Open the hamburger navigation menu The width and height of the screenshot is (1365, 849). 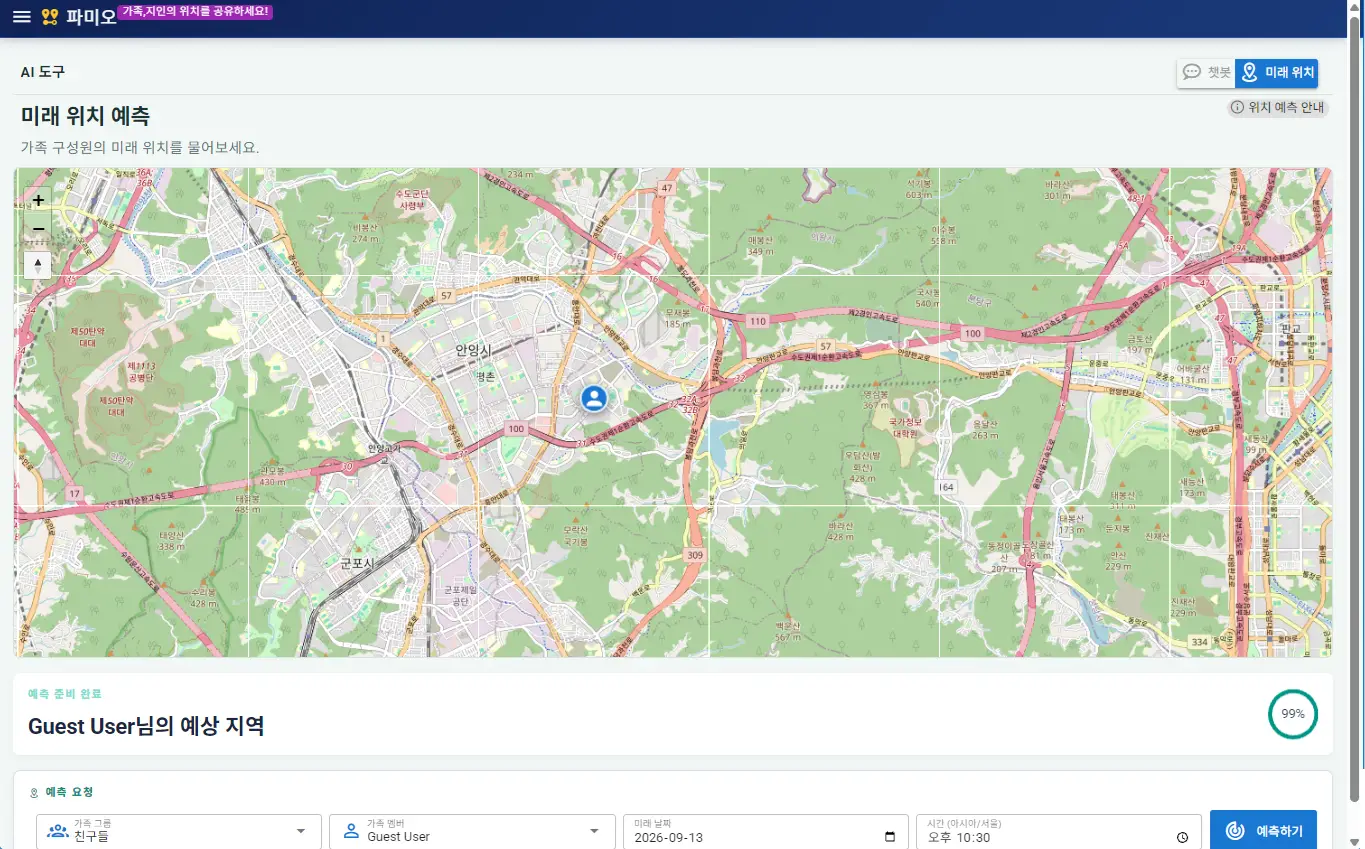[x=22, y=17]
